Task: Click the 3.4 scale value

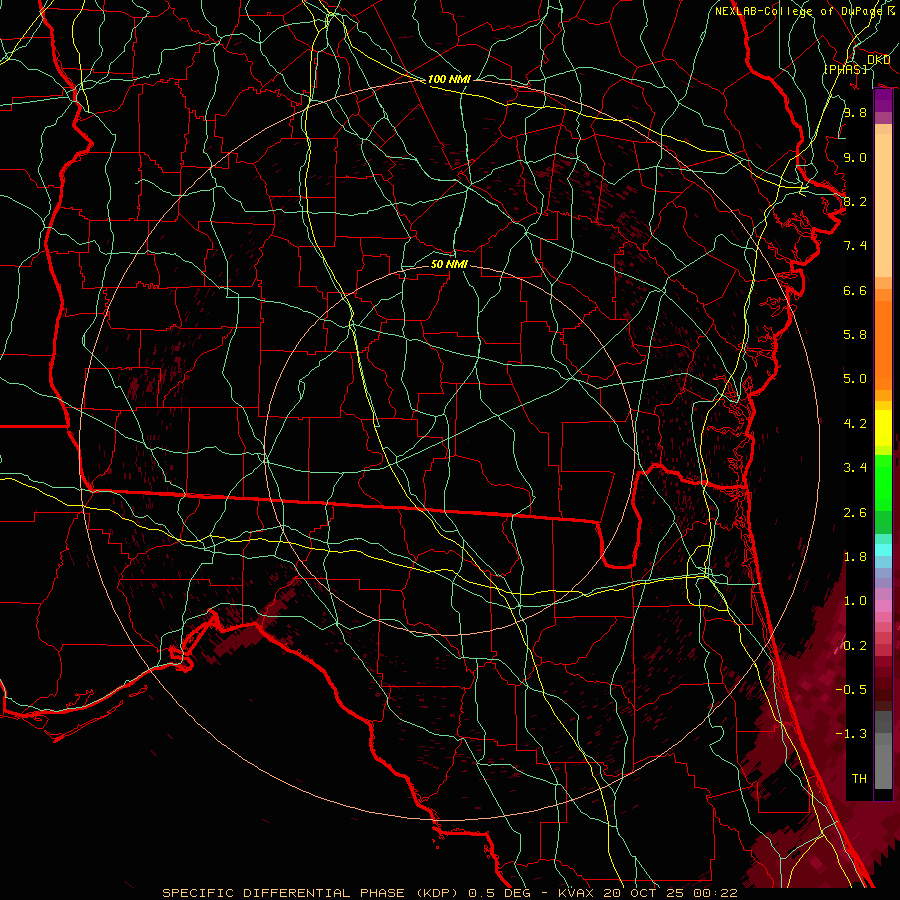Action: pos(855,468)
